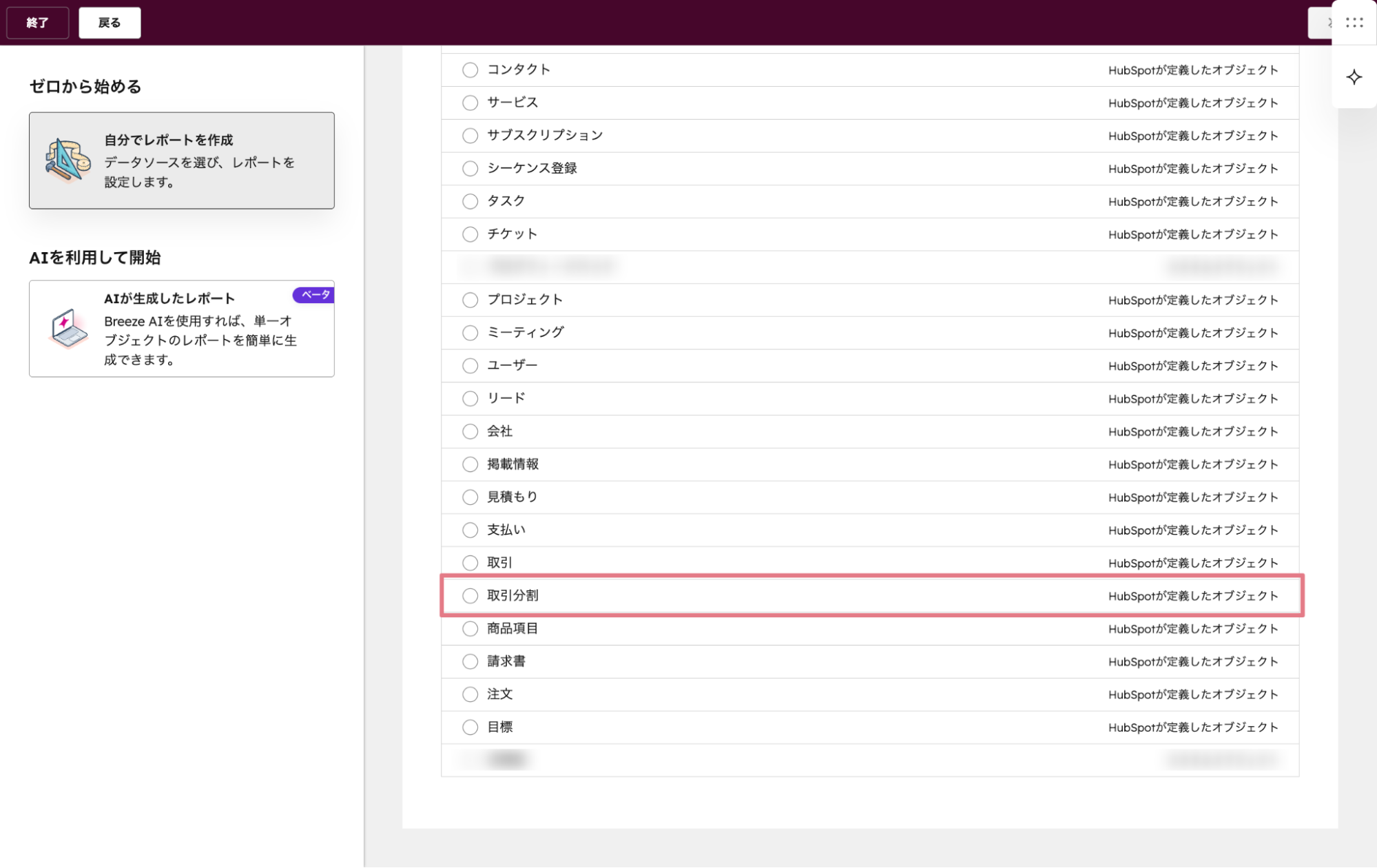Select the 請求書 radio button
Screen dimensions: 1377x868
click(470, 661)
